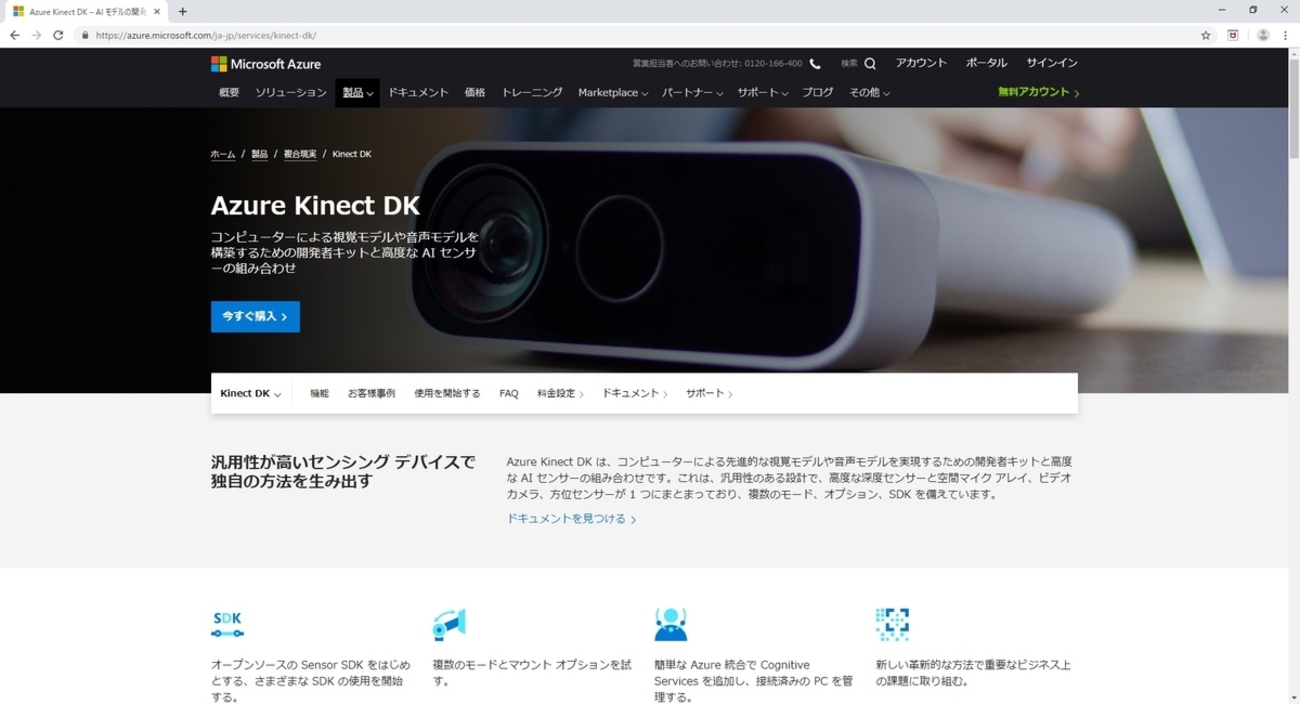Jump to 使用を開始する in the sub-navigation

pyautogui.click(x=447, y=393)
